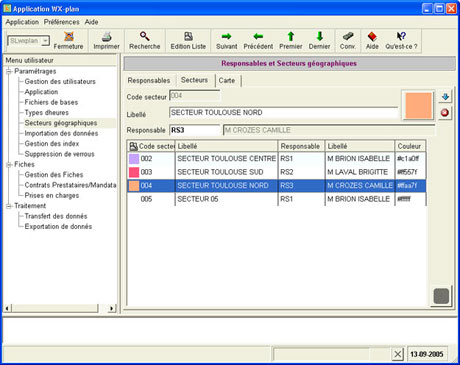Image resolution: width=460 pixels, height=365 pixels.
Task: Open Suppression de verrous item
Action: pos(60,154)
